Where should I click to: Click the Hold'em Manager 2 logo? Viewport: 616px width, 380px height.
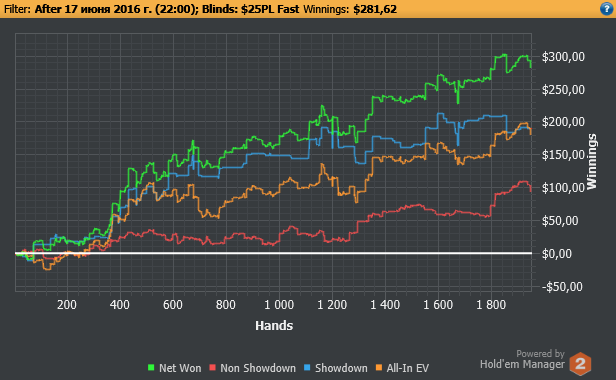580,364
